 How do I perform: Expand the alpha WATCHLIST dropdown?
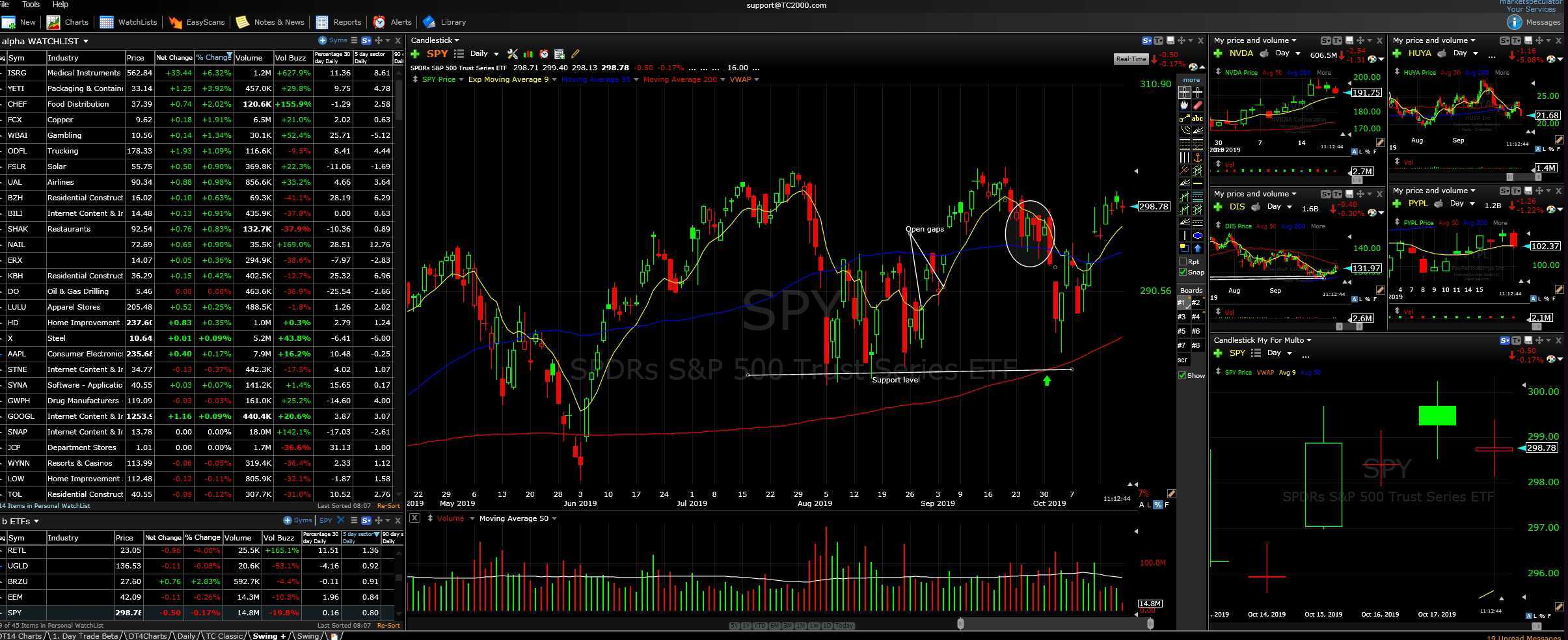[85, 41]
